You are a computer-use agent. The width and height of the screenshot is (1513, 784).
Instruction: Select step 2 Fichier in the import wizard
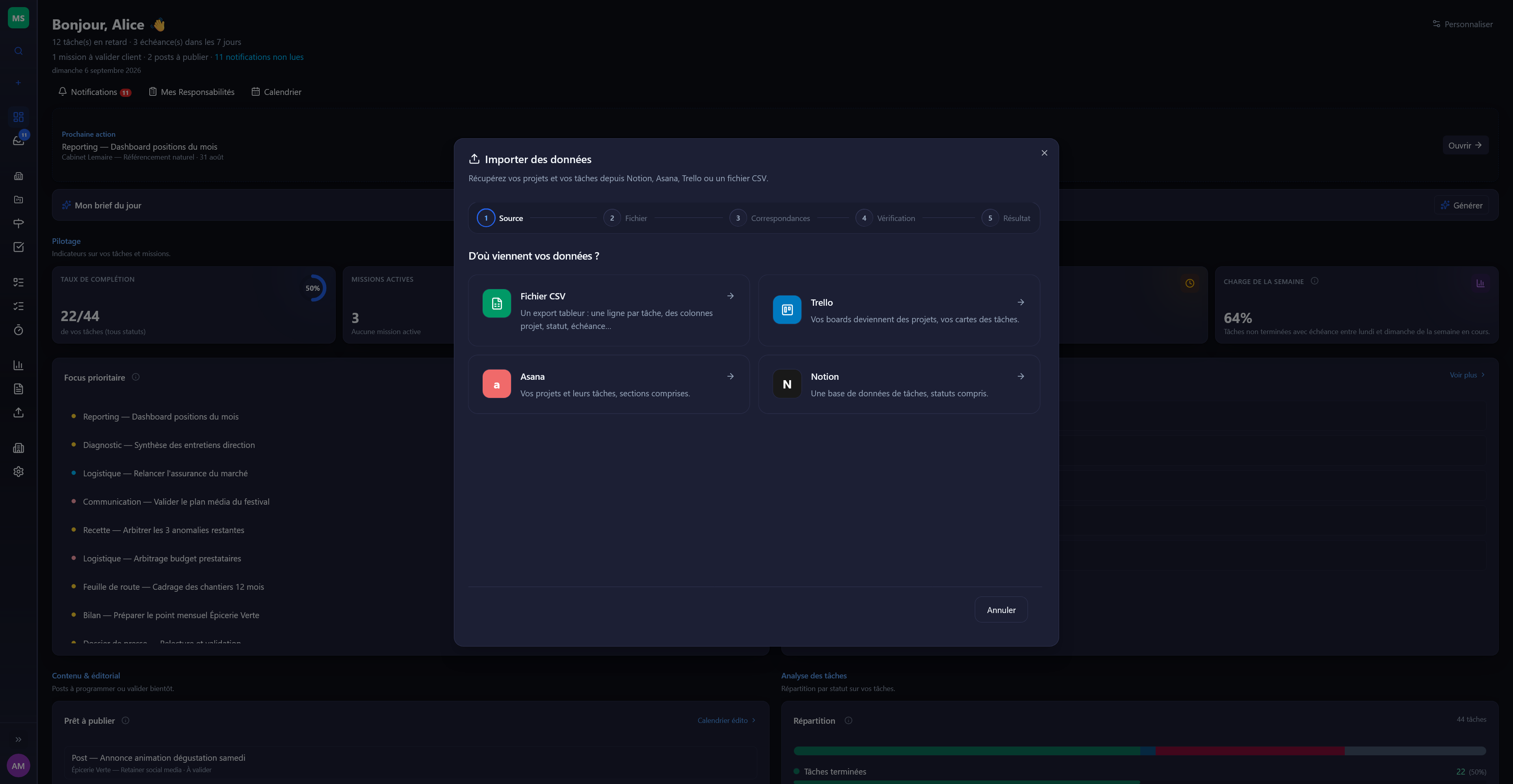tap(626, 219)
